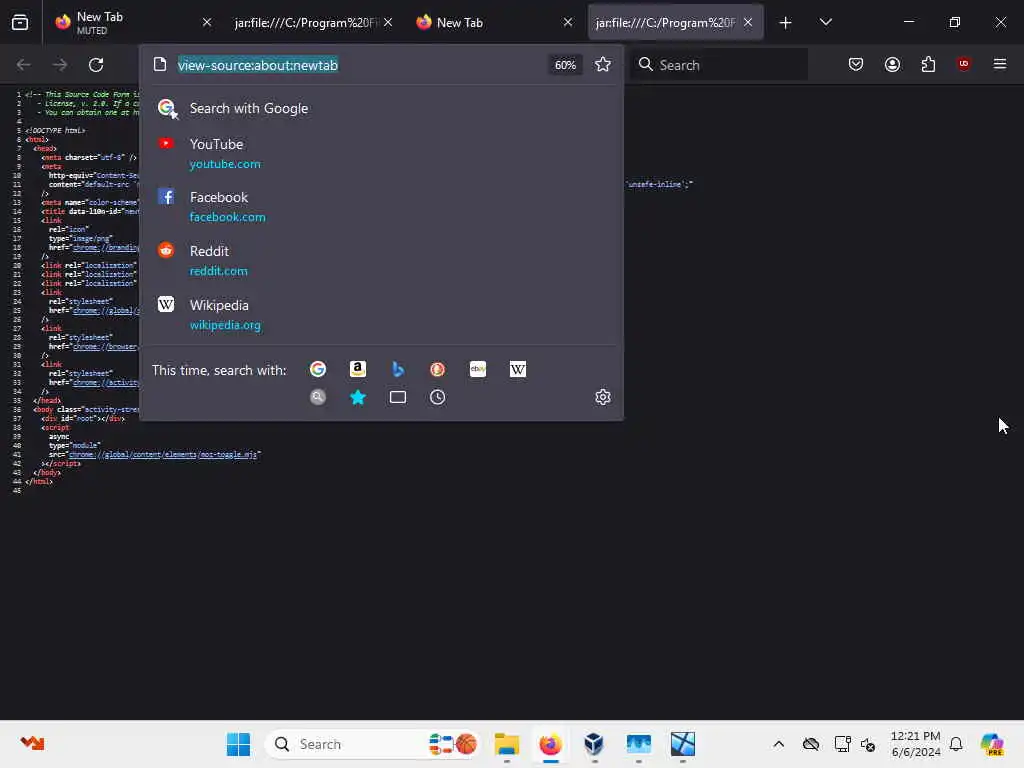
Task: Choose Search with Google suggestion
Action: (x=381, y=108)
